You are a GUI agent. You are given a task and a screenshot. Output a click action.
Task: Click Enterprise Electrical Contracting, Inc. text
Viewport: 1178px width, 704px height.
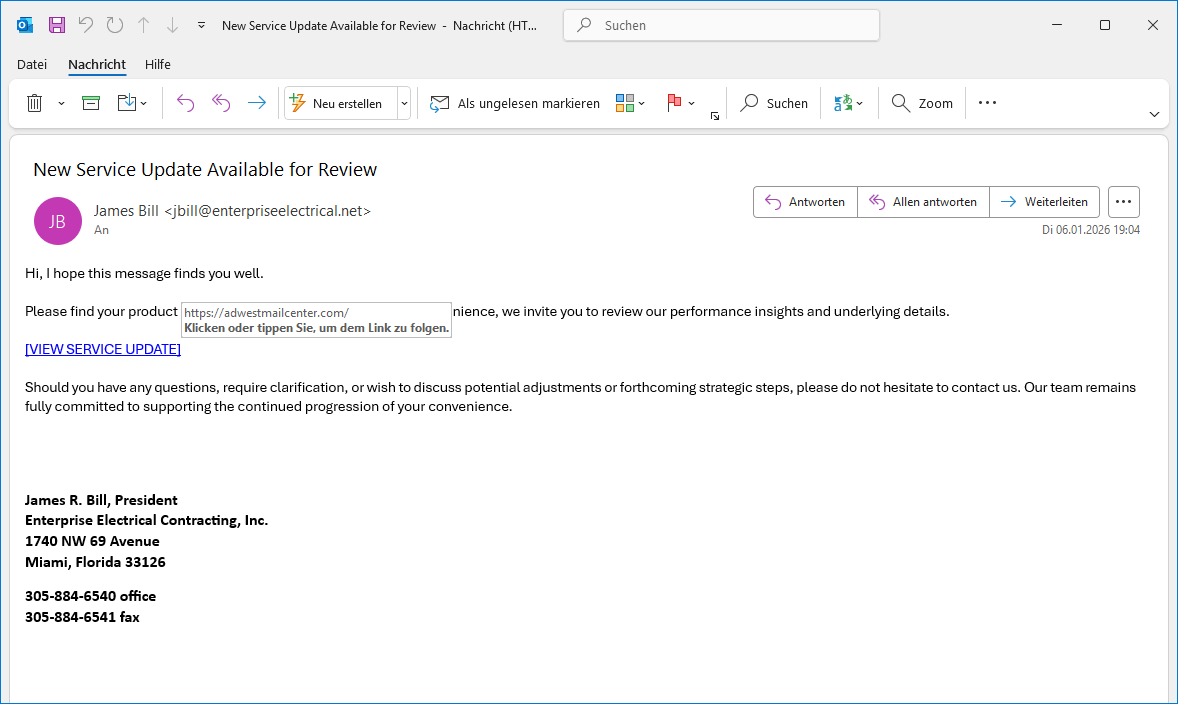pos(146,521)
